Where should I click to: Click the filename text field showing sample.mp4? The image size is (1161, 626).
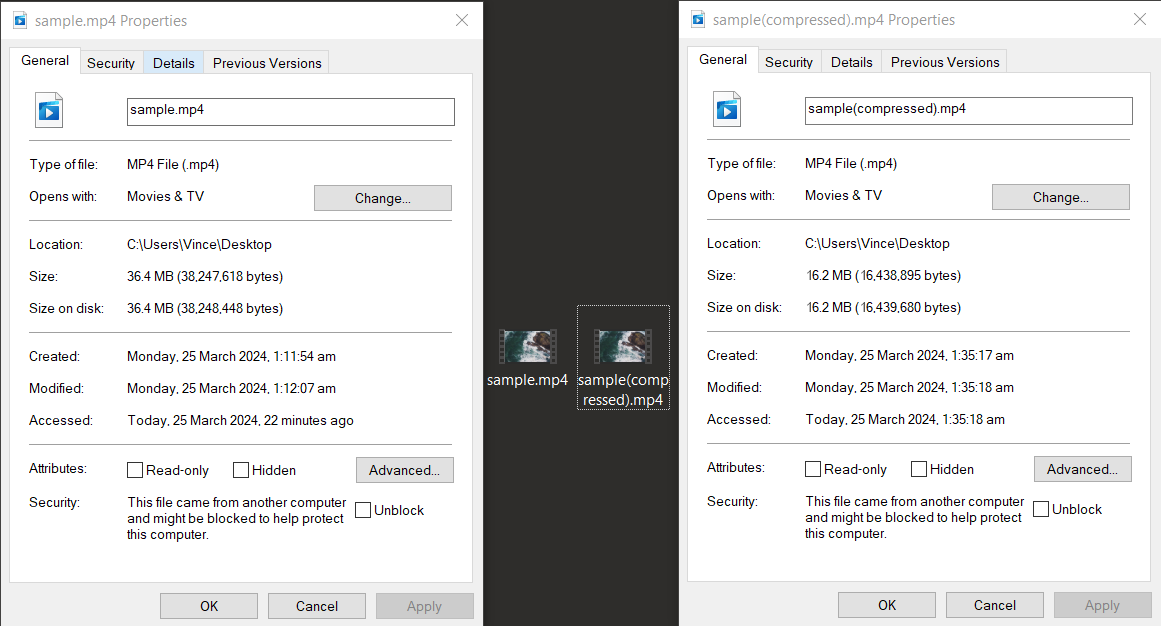(290, 110)
